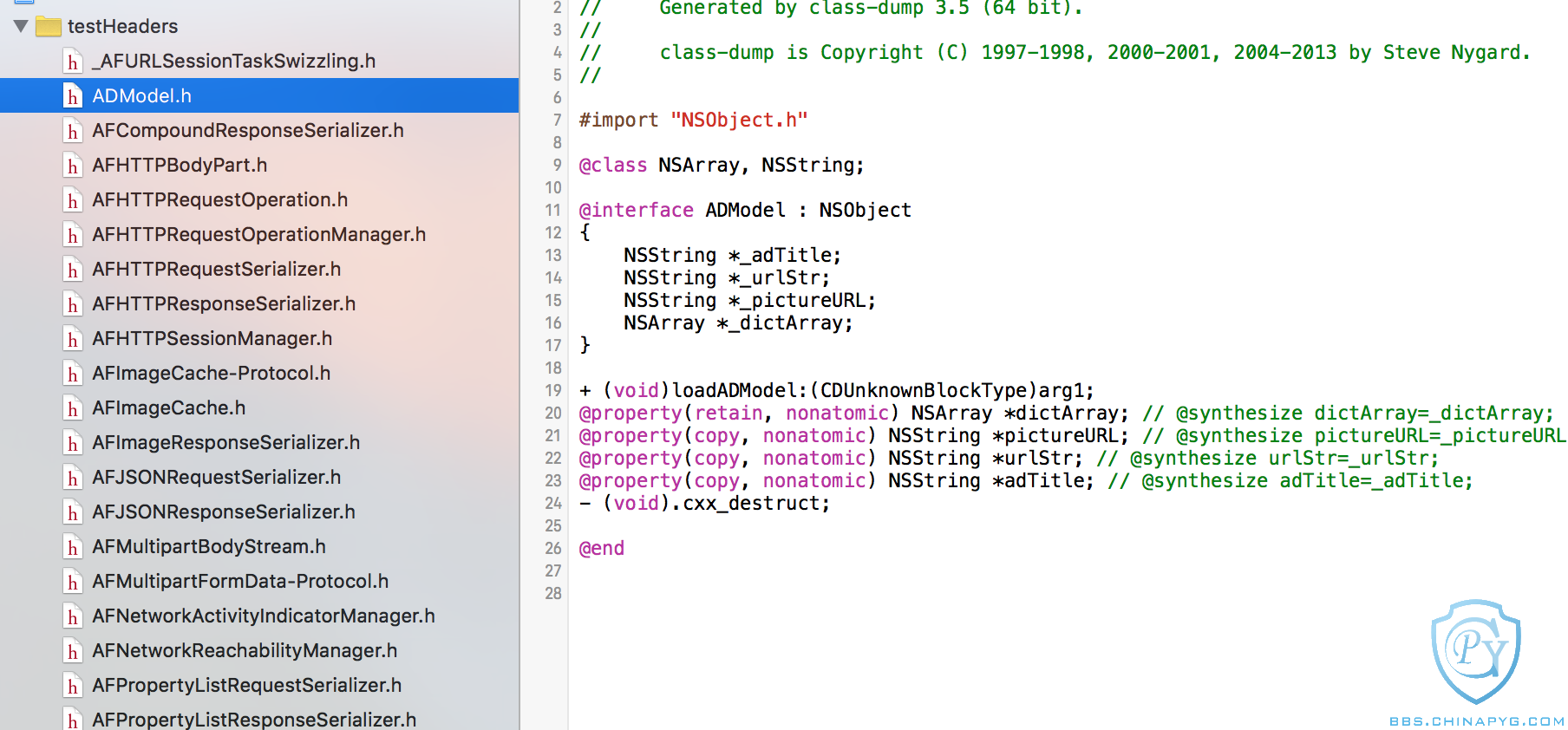Click header icon of AFHTTPRequestOperationManager.h
Screen dimensions: 1568x730
click(x=73, y=235)
